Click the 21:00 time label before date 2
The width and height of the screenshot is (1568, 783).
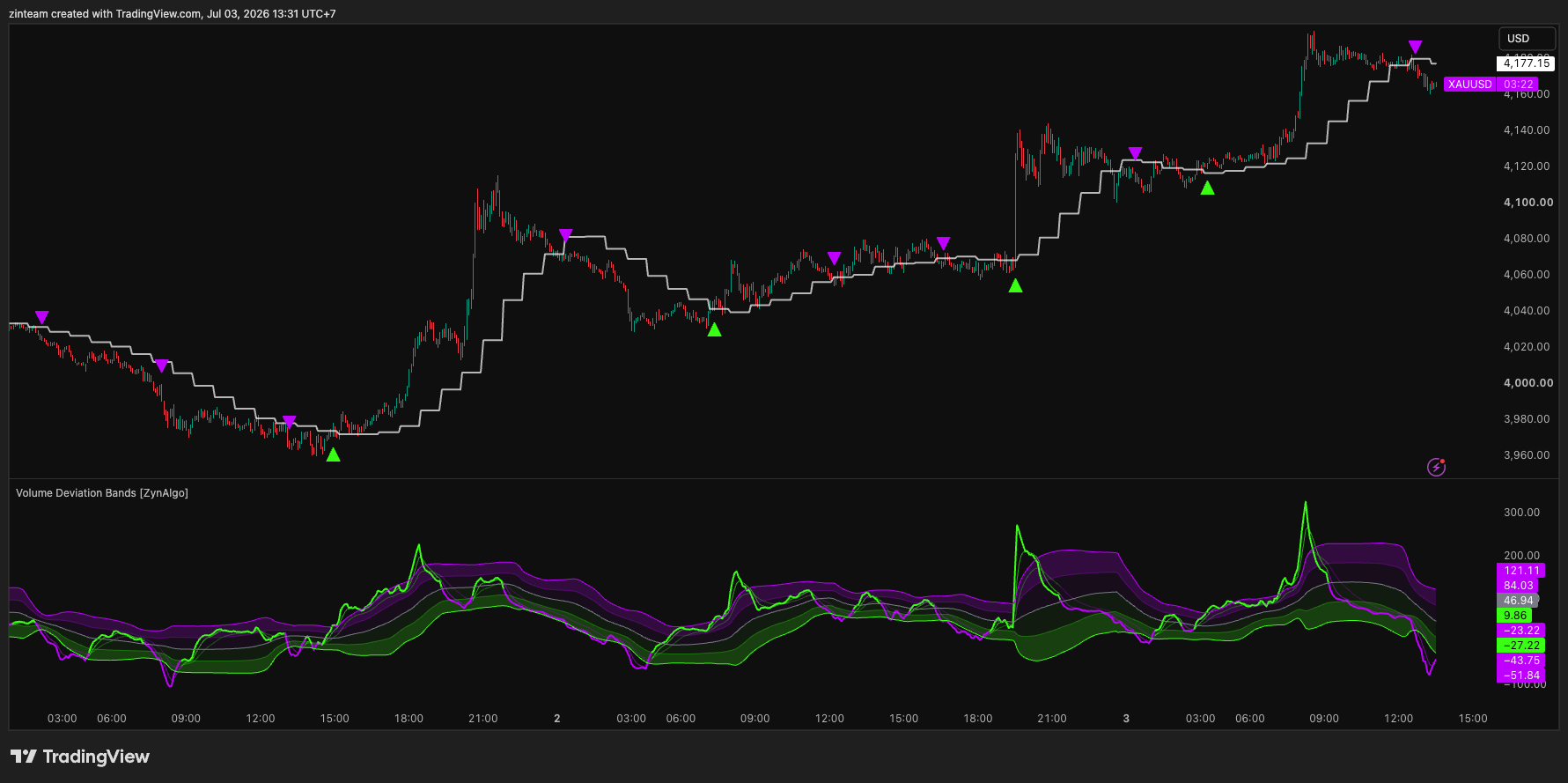coord(483,719)
